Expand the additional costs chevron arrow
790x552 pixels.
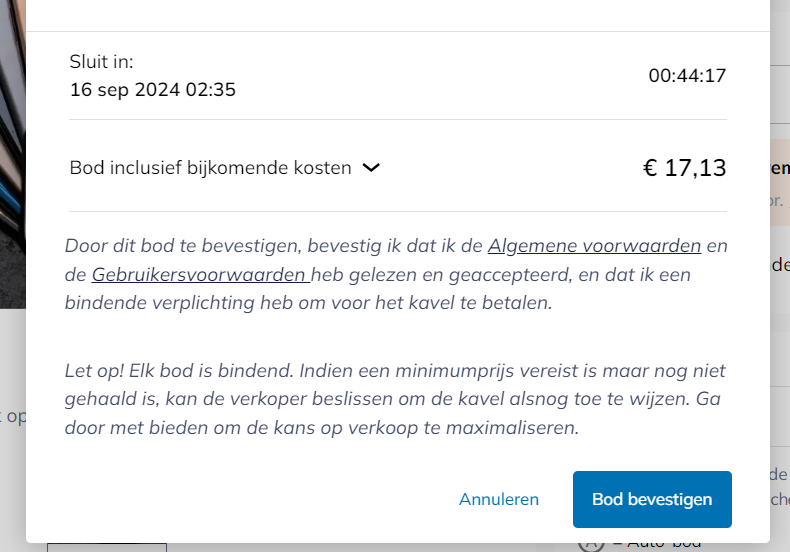371,168
